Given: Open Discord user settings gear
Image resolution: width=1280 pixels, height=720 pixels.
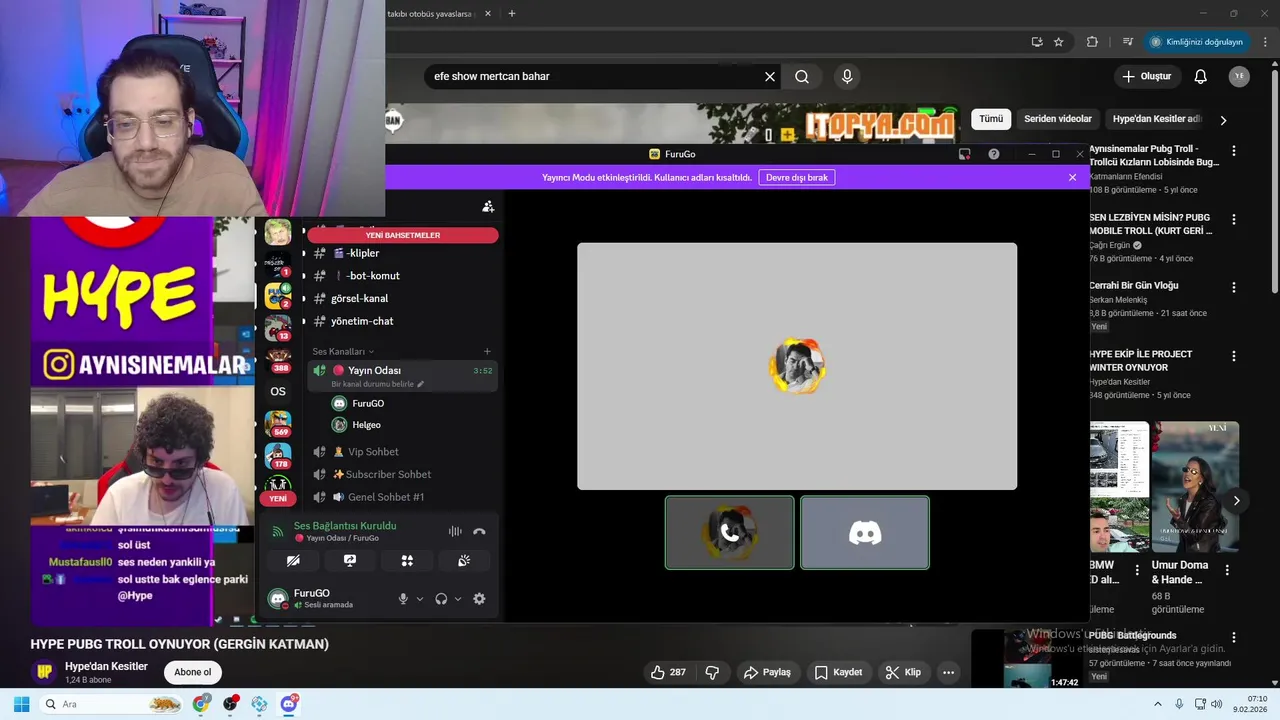Looking at the screenshot, I should pyautogui.click(x=479, y=599).
